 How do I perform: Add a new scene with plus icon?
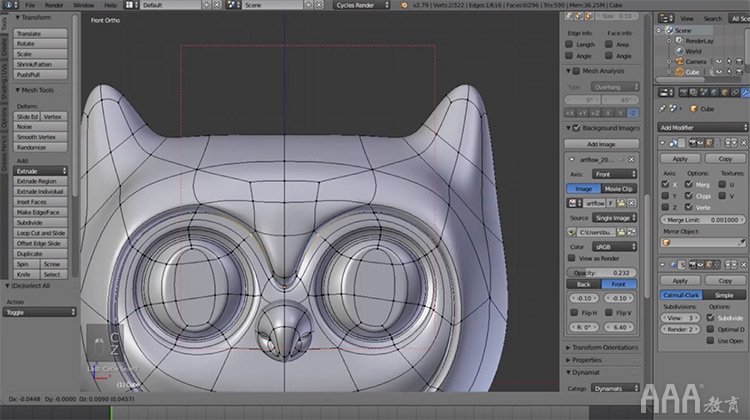[x=309, y=5]
